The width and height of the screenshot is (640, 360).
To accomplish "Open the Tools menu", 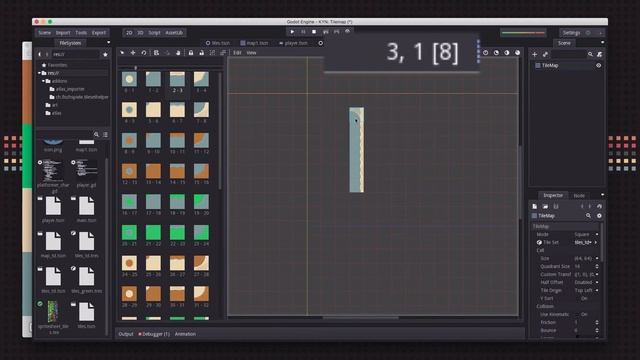I will 81,33.
